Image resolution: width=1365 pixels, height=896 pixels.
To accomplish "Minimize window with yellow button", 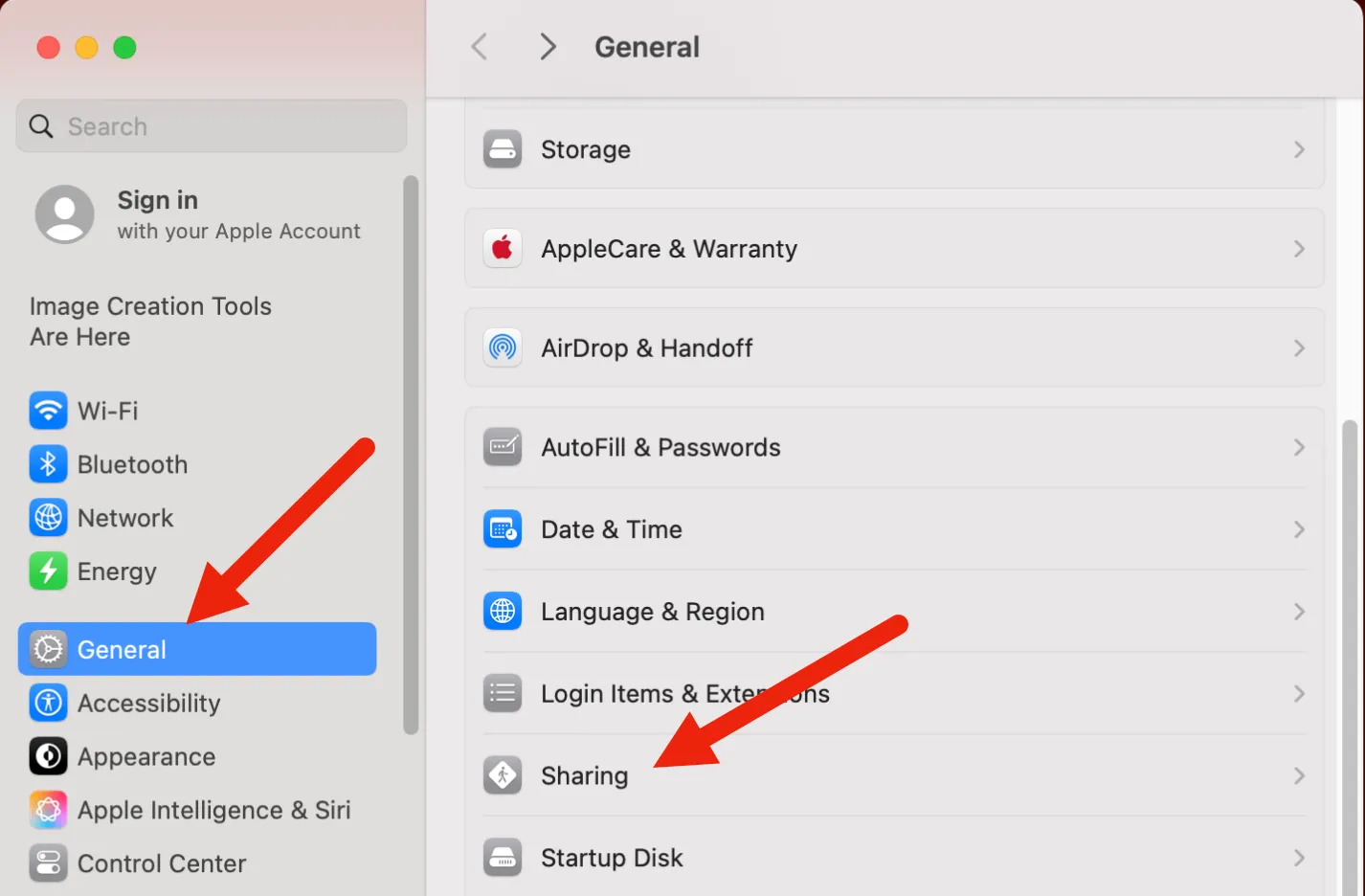I will click(86, 47).
